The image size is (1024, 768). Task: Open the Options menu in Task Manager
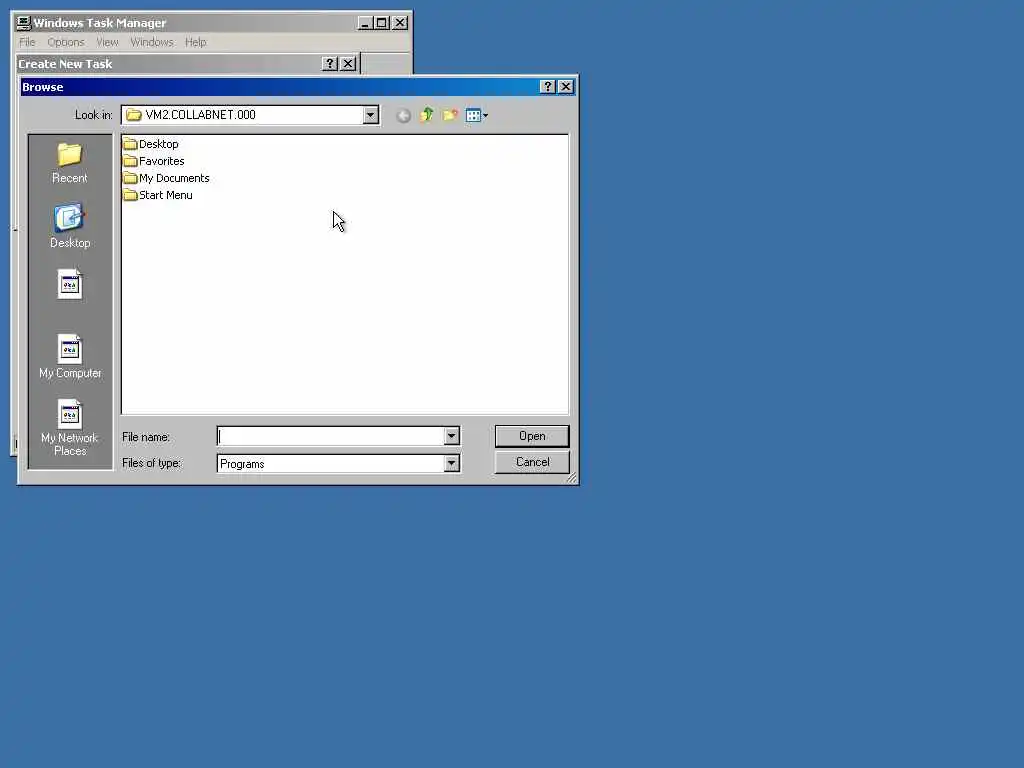[x=65, y=42]
